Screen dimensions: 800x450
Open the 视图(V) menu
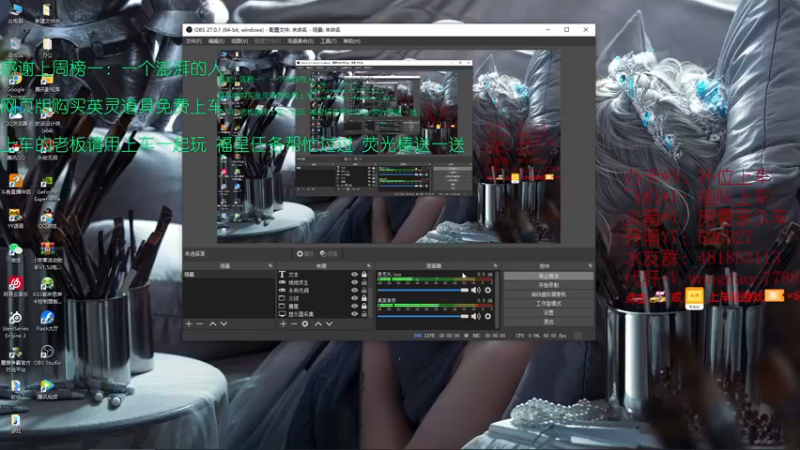pos(239,41)
